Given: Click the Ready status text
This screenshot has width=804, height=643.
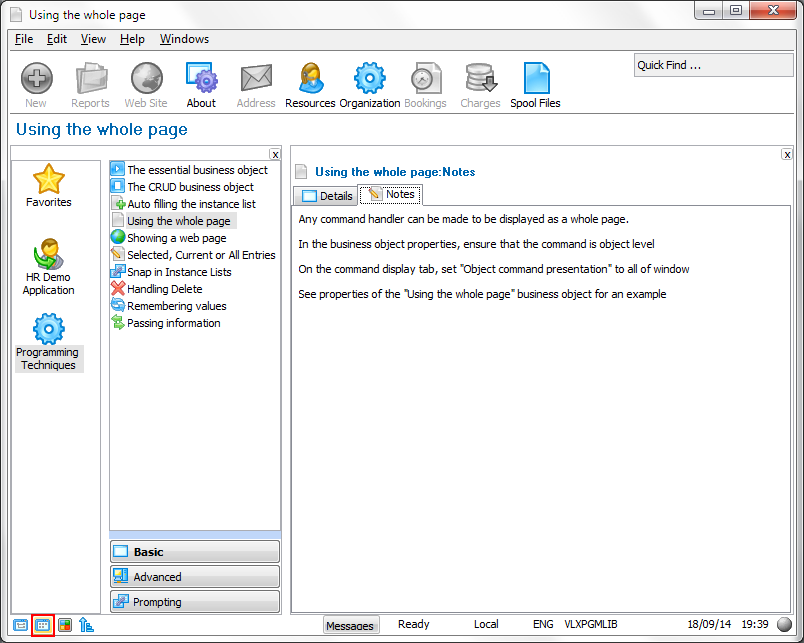Looking at the screenshot, I should [x=414, y=624].
